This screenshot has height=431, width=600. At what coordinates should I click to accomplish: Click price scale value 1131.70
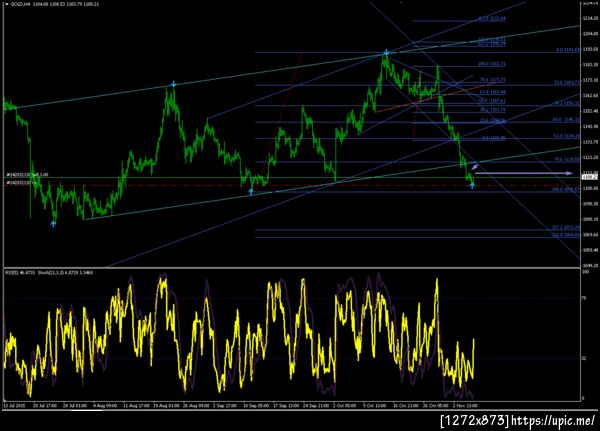[x=590, y=142]
